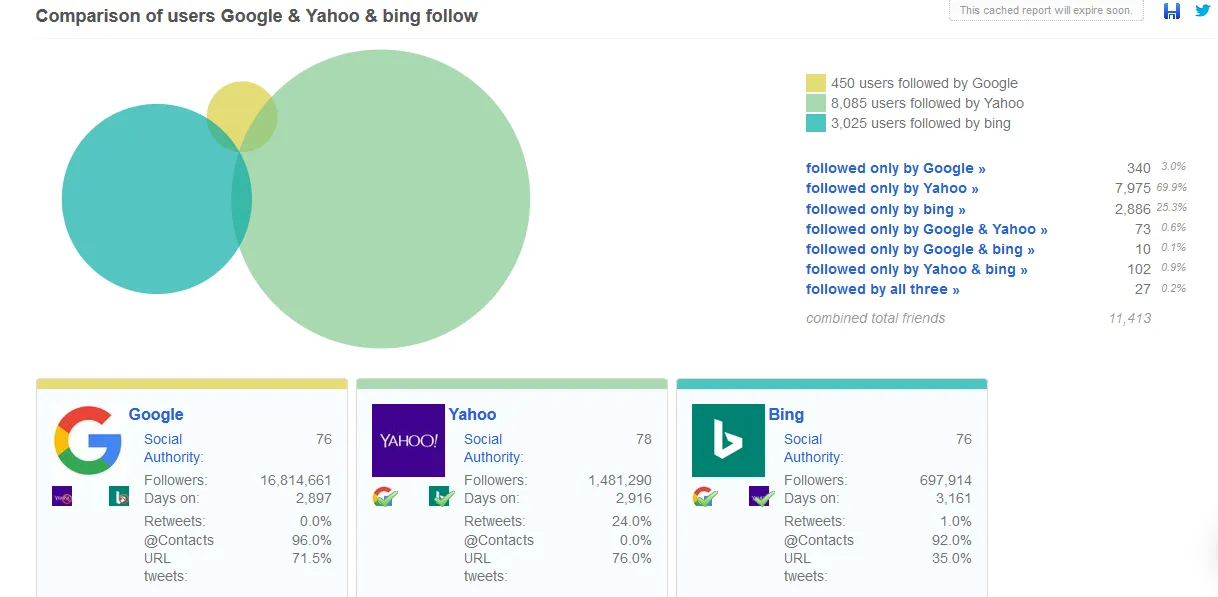
Task: Click small Google checkmark icon in Yahoo card
Action: click(x=385, y=496)
